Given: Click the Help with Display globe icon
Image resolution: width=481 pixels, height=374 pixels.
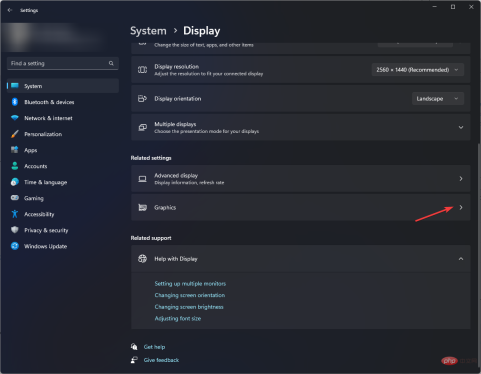Looking at the screenshot, I should pyautogui.click(x=142, y=259).
